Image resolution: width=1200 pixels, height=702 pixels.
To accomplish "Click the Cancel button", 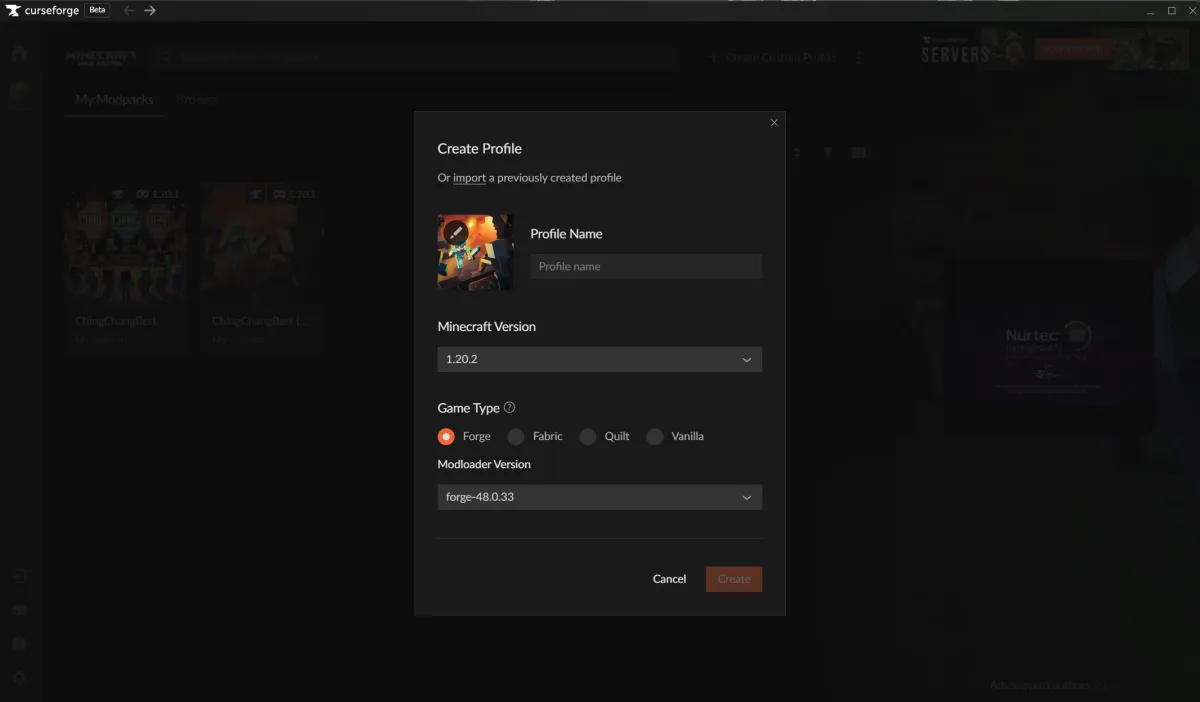I will 669,579.
